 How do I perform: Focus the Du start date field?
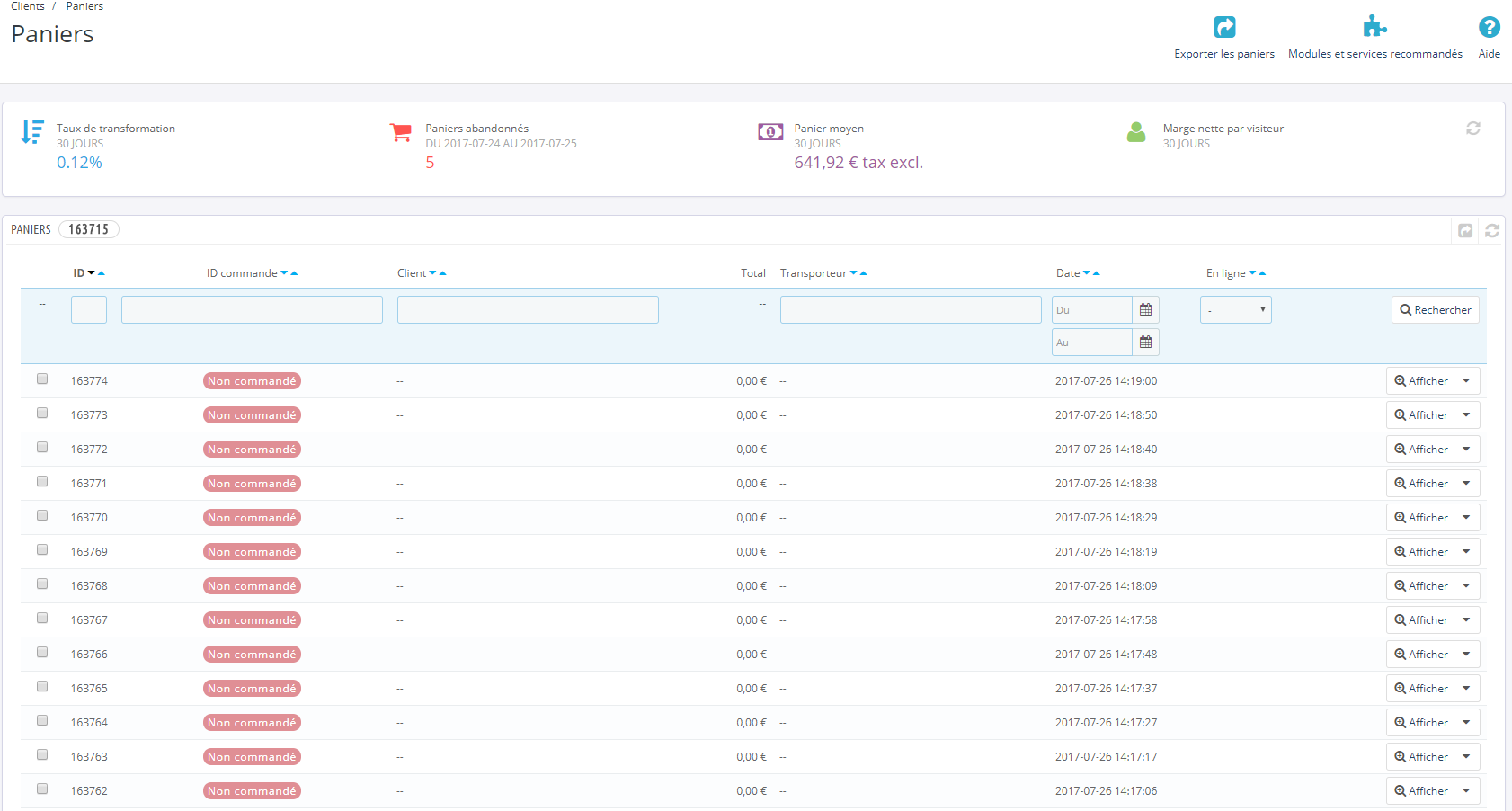point(1092,310)
